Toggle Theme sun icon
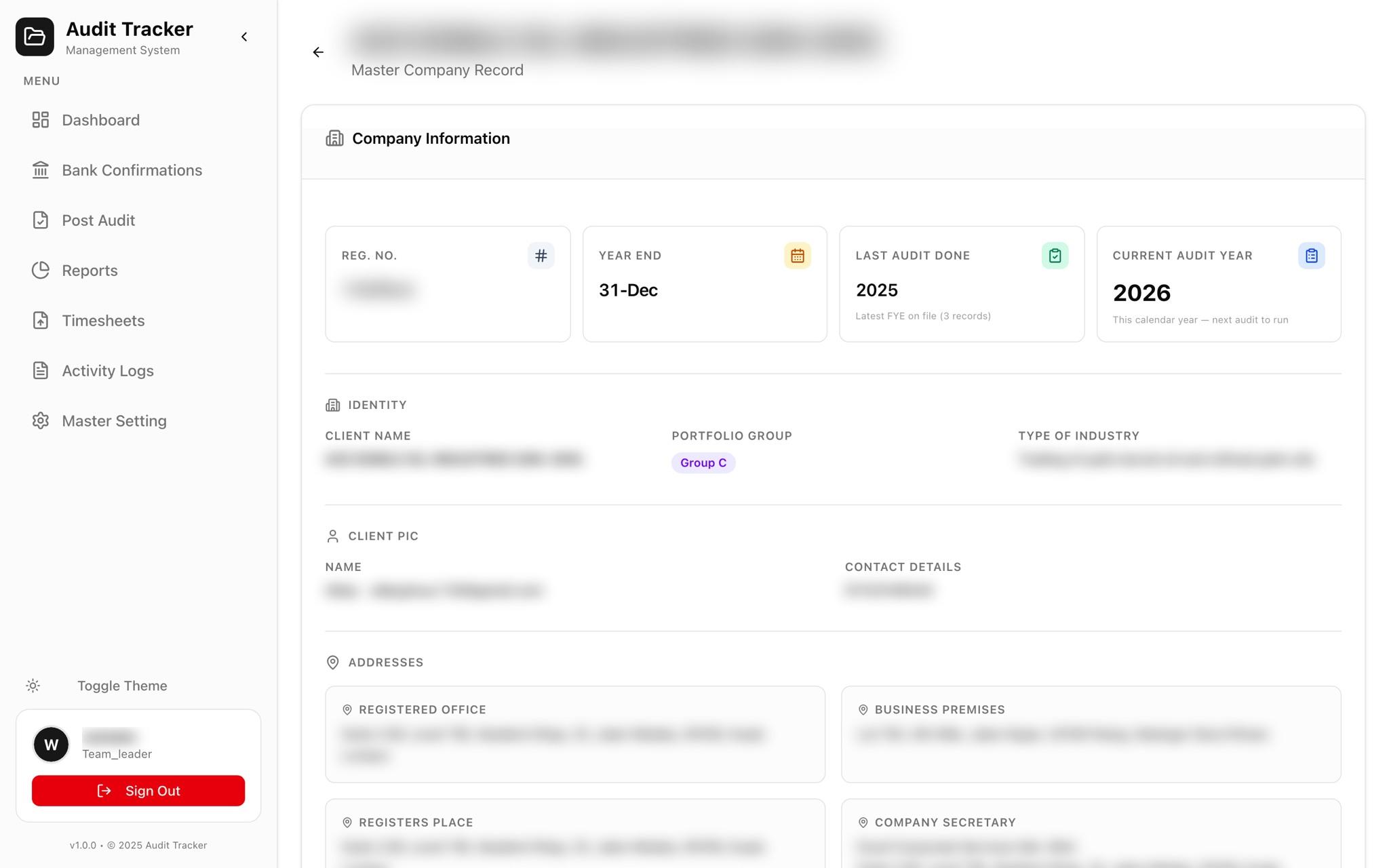1389x868 pixels. (33, 686)
